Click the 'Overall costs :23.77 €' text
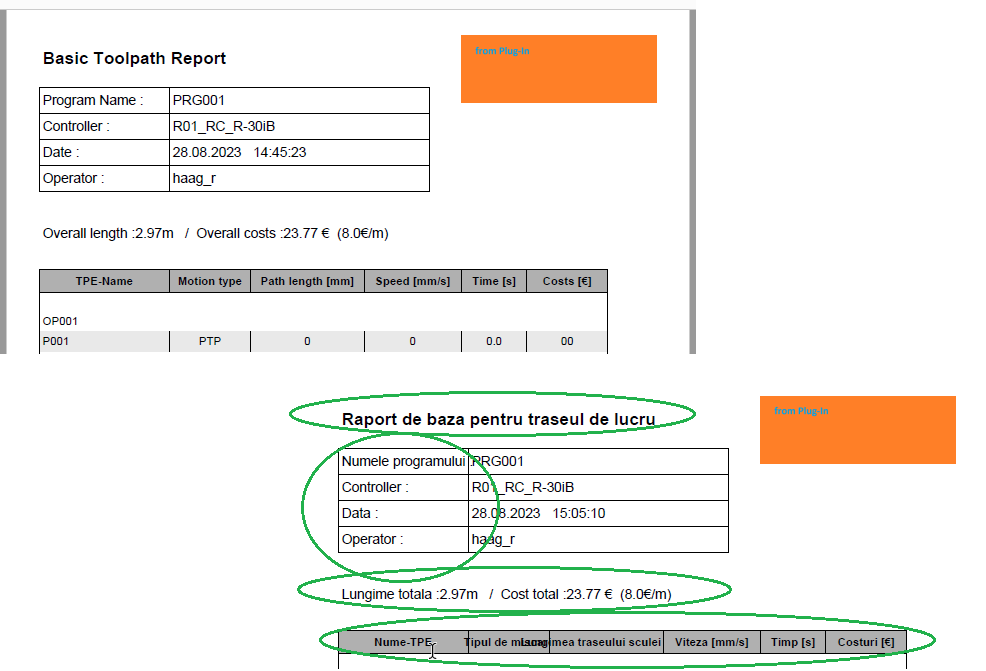The height and width of the screenshot is (671, 986). [280, 233]
